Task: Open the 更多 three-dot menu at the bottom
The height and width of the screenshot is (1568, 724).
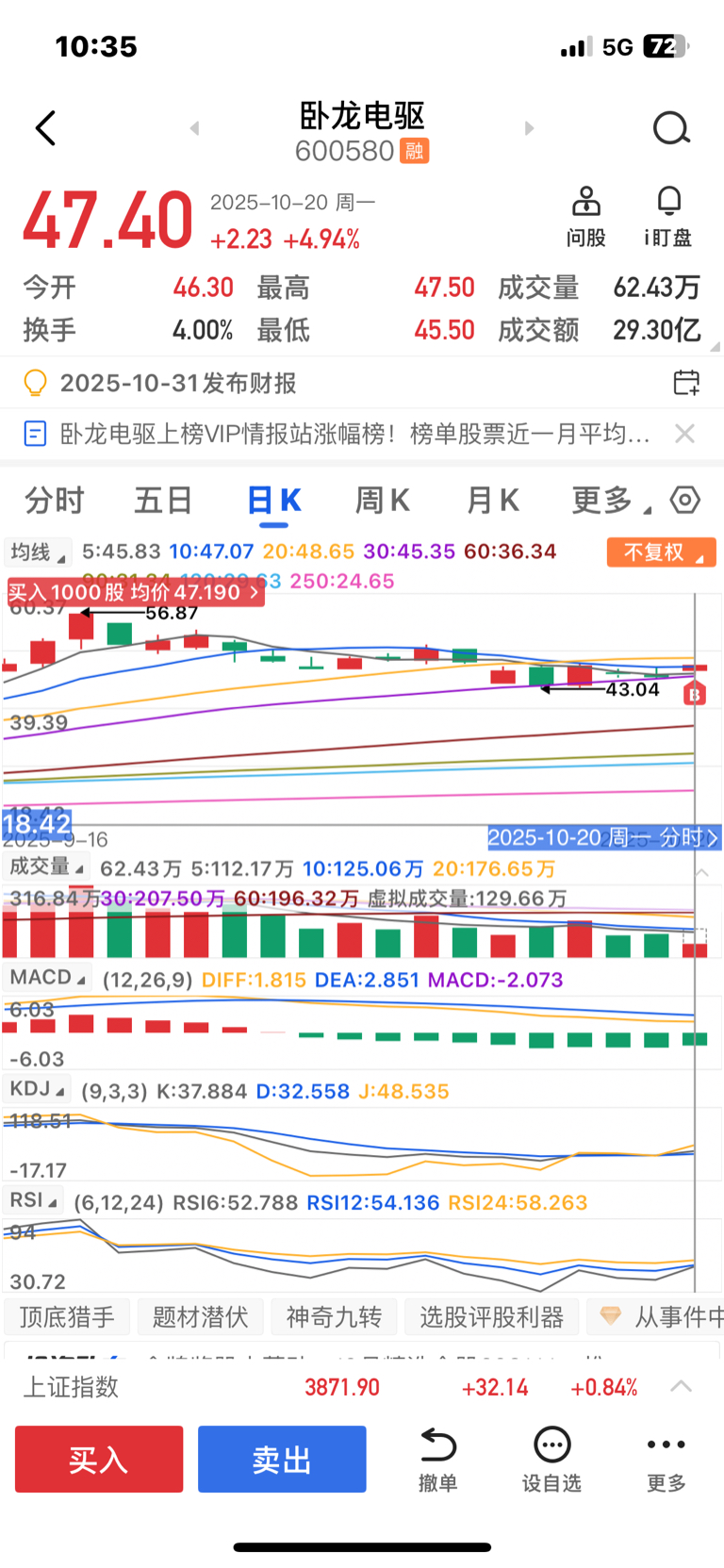Action: click(666, 1460)
